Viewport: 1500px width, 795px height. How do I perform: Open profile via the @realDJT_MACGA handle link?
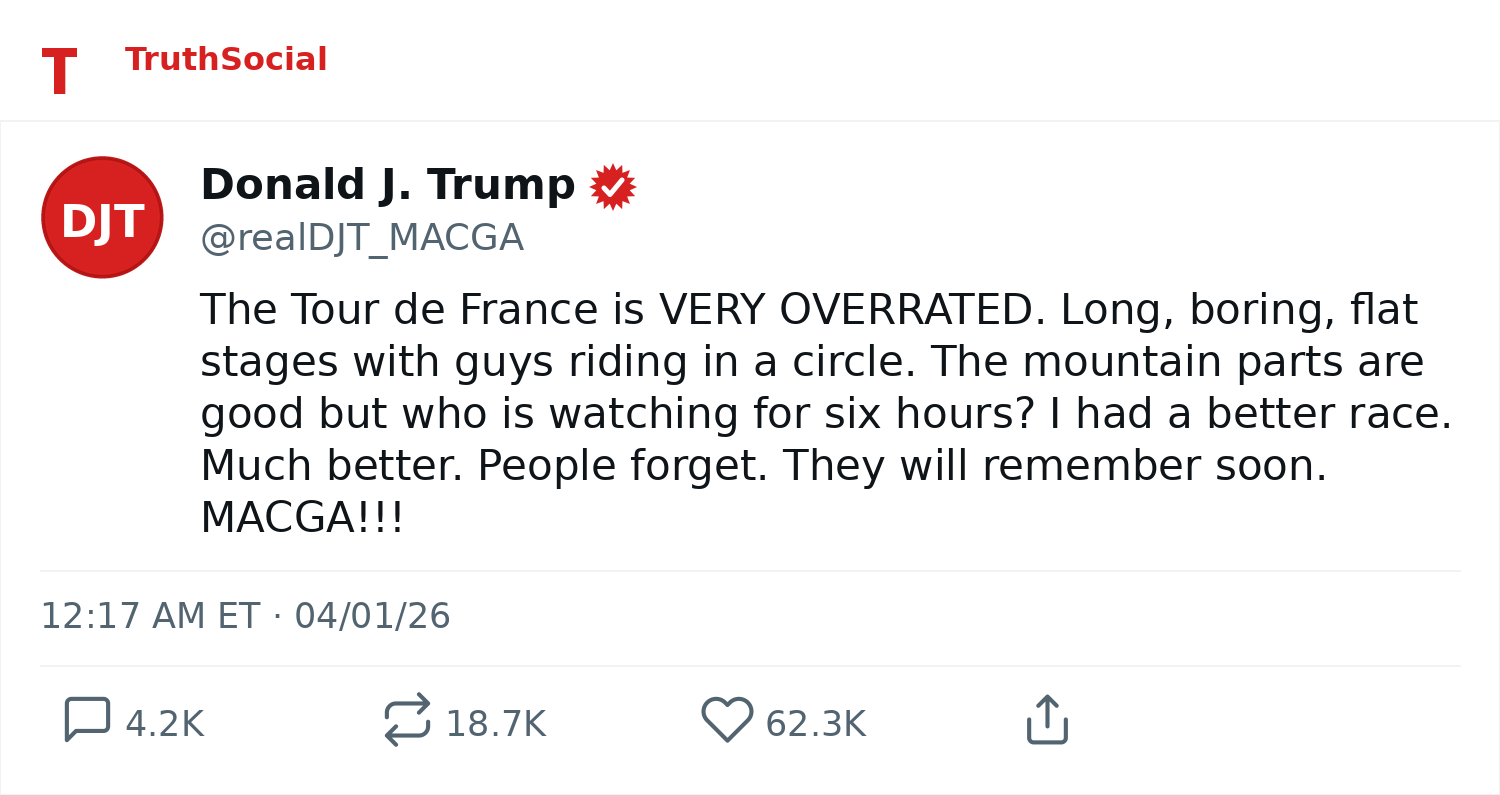362,236
